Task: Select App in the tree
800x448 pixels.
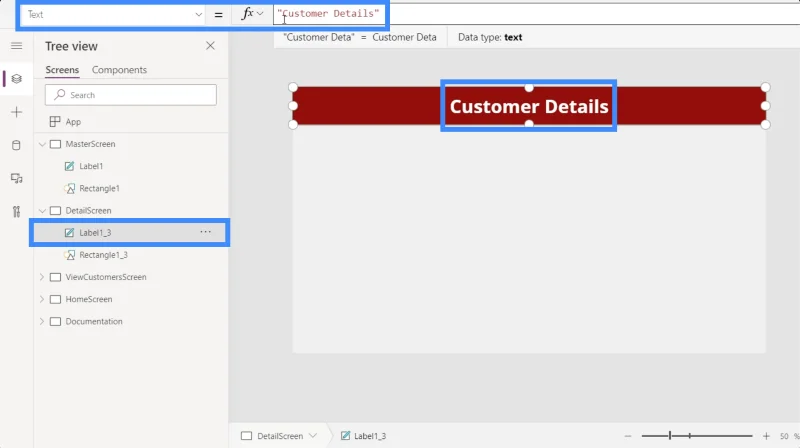Action: pyautogui.click(x=73, y=122)
